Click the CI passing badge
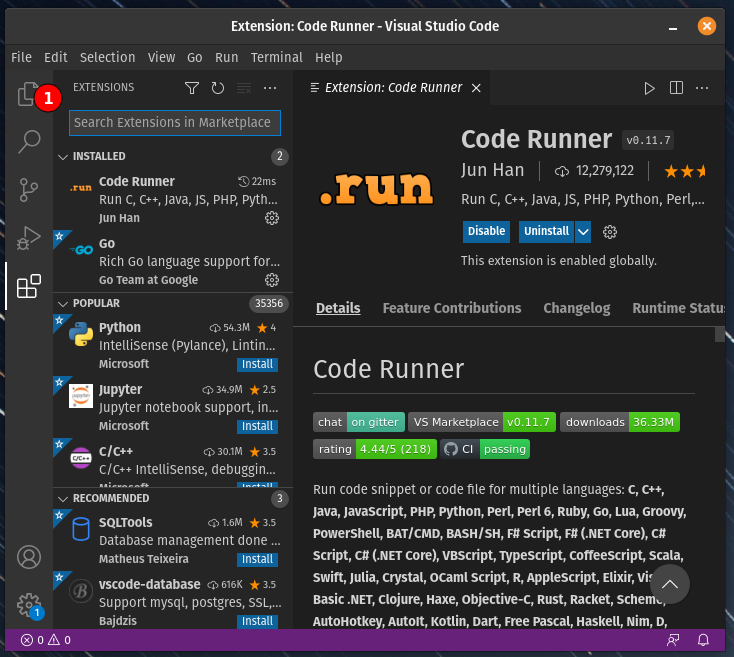Screen dimensions: 734x657 pyautogui.click(x=485, y=449)
